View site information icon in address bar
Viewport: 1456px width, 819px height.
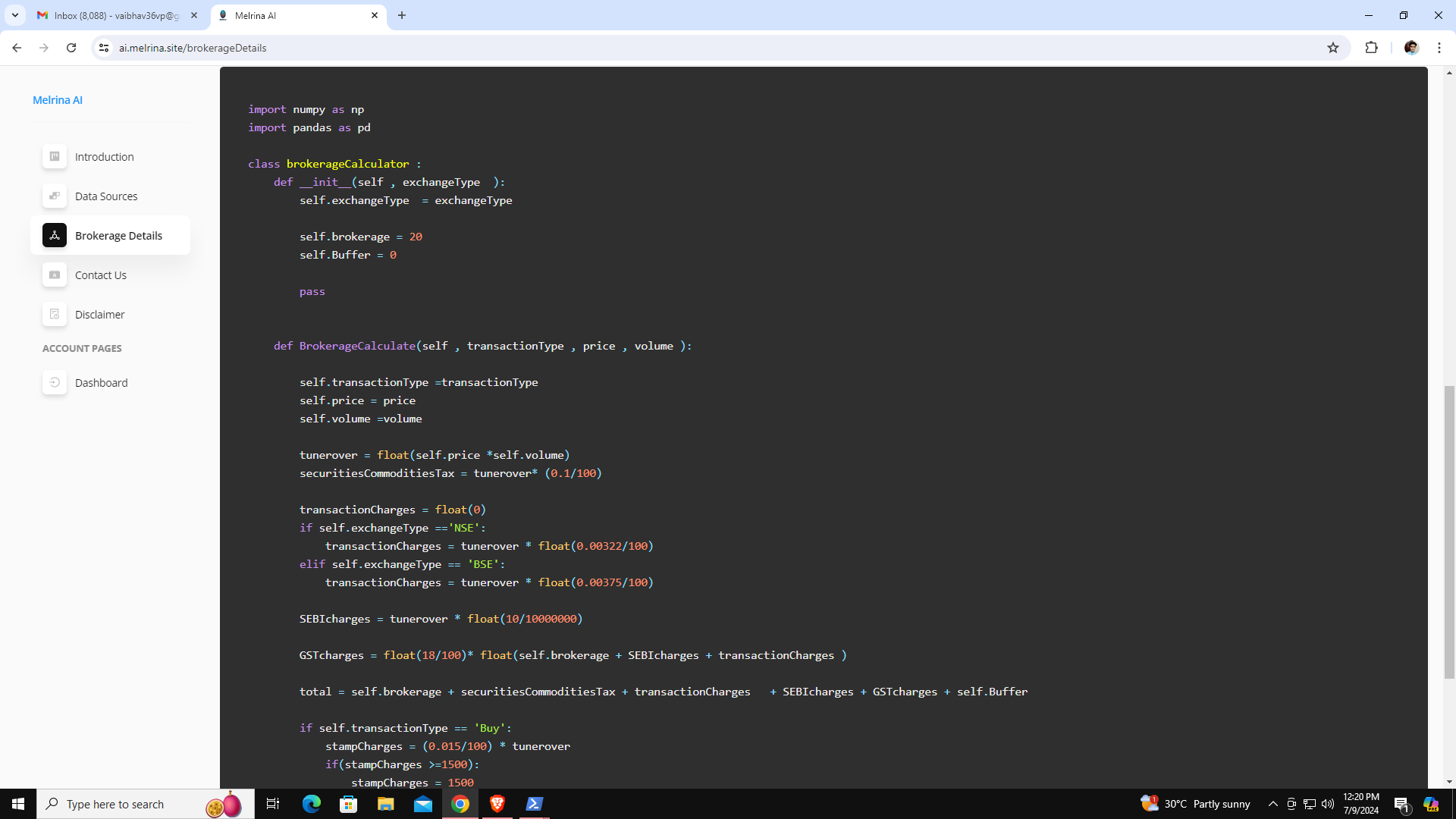[104, 48]
